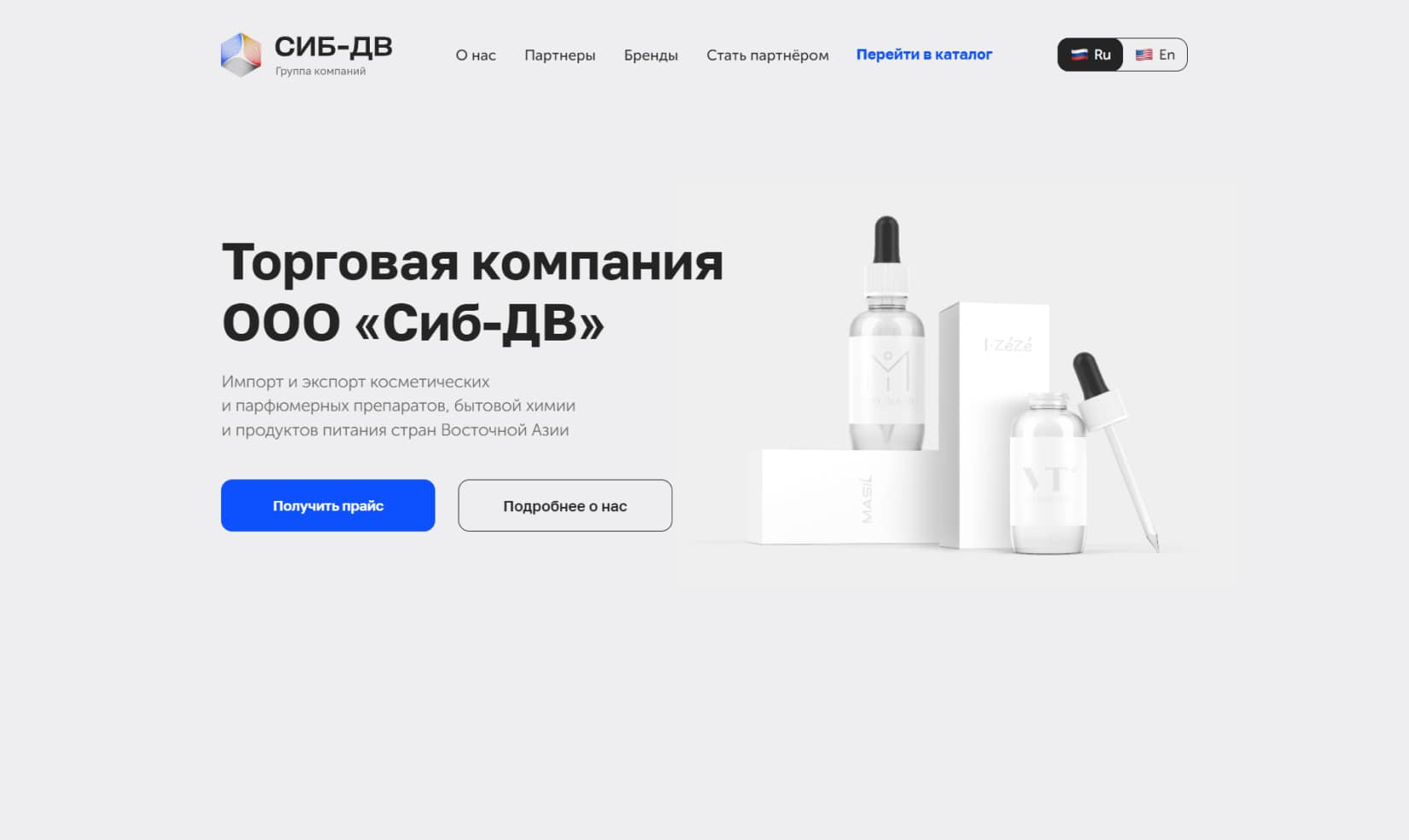Click the I-Zézé white box image
Viewport: 1409px width, 840px height.
coord(995,423)
